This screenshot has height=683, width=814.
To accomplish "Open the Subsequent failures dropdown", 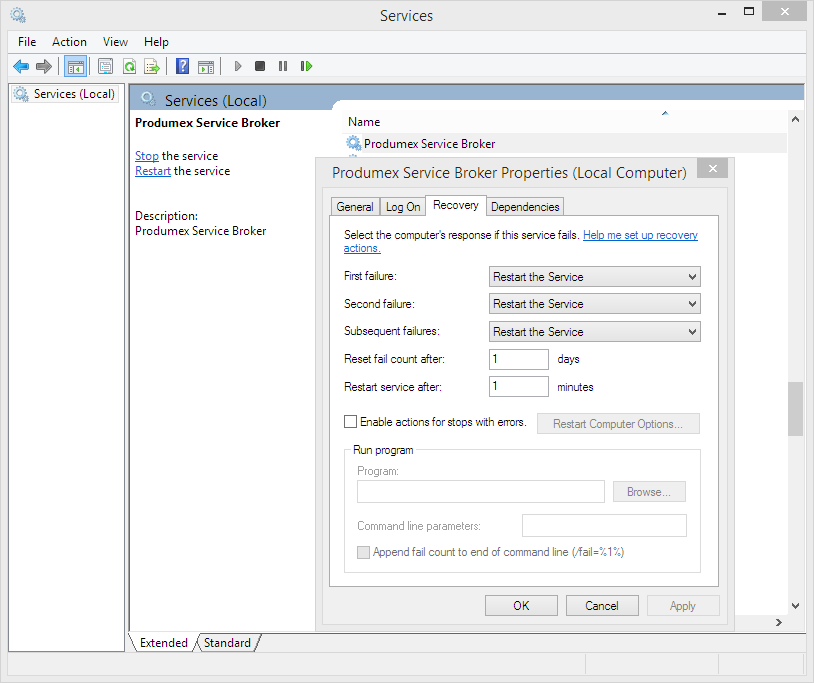I will (x=692, y=331).
